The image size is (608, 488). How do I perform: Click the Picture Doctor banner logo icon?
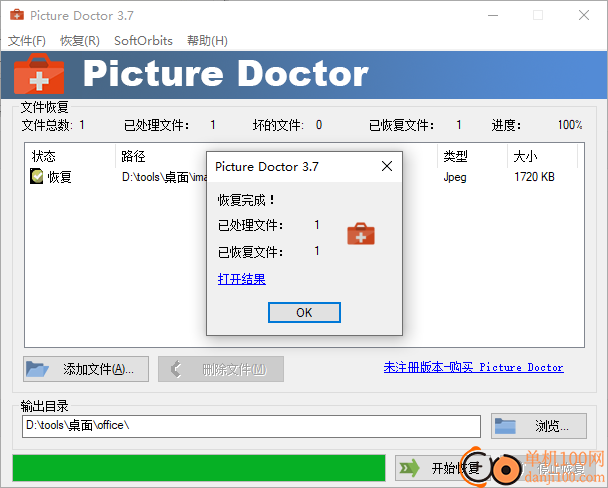click(x=39, y=74)
